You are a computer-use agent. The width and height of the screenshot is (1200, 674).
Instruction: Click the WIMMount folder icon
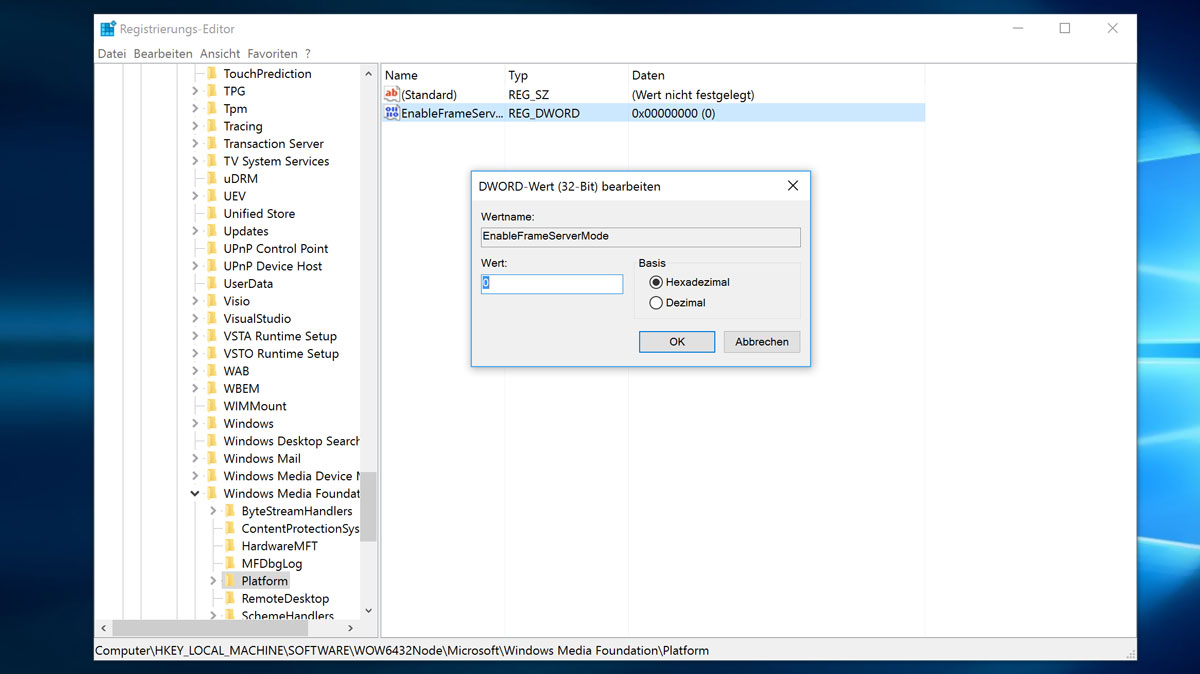coord(212,406)
